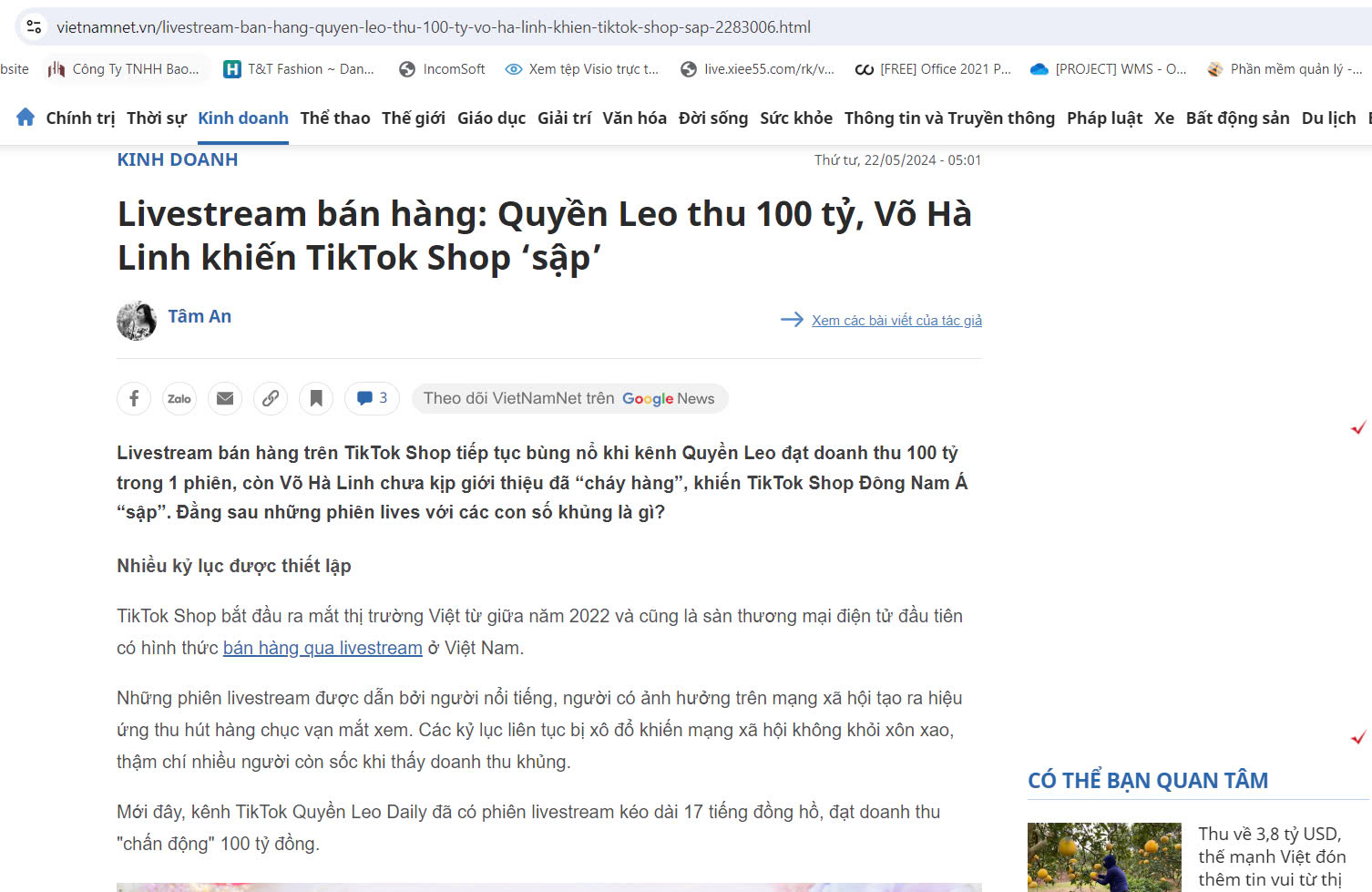1372x892 pixels.
Task: Open the T&T Fashion bookmark
Action: point(300,69)
